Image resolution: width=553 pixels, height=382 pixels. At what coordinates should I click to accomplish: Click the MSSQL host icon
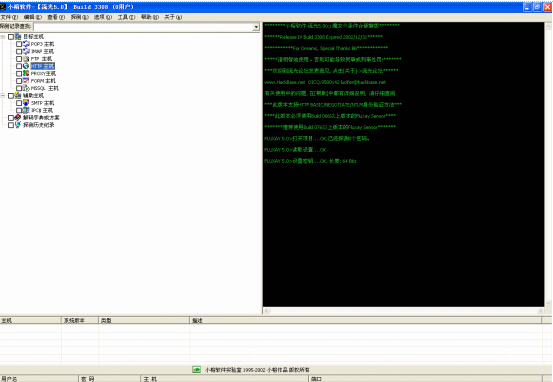pyautogui.click(x=26, y=88)
